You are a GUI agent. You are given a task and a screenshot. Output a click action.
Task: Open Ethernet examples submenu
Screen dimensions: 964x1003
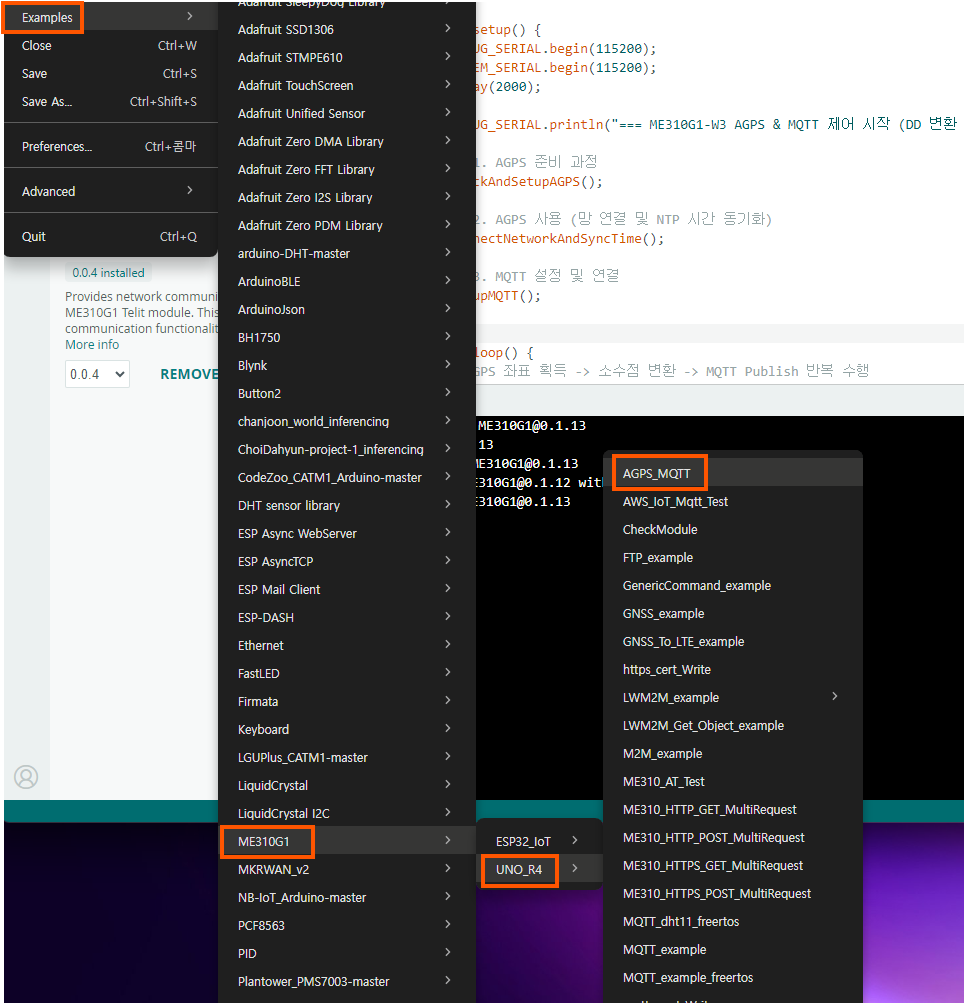(x=347, y=646)
